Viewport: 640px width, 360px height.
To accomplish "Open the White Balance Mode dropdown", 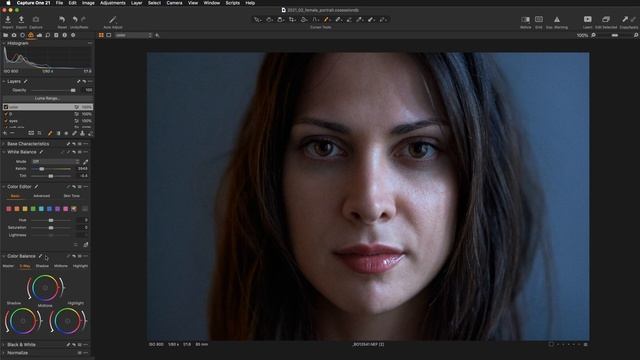I will pos(55,162).
